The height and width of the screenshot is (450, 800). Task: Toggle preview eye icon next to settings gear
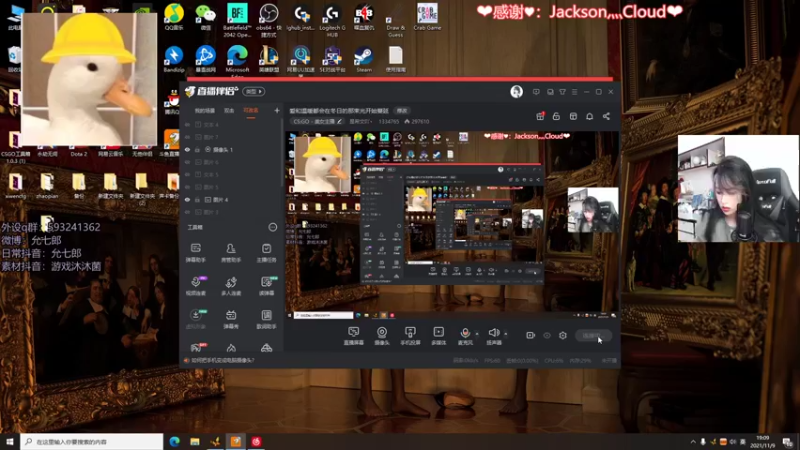pyautogui.click(x=546, y=335)
